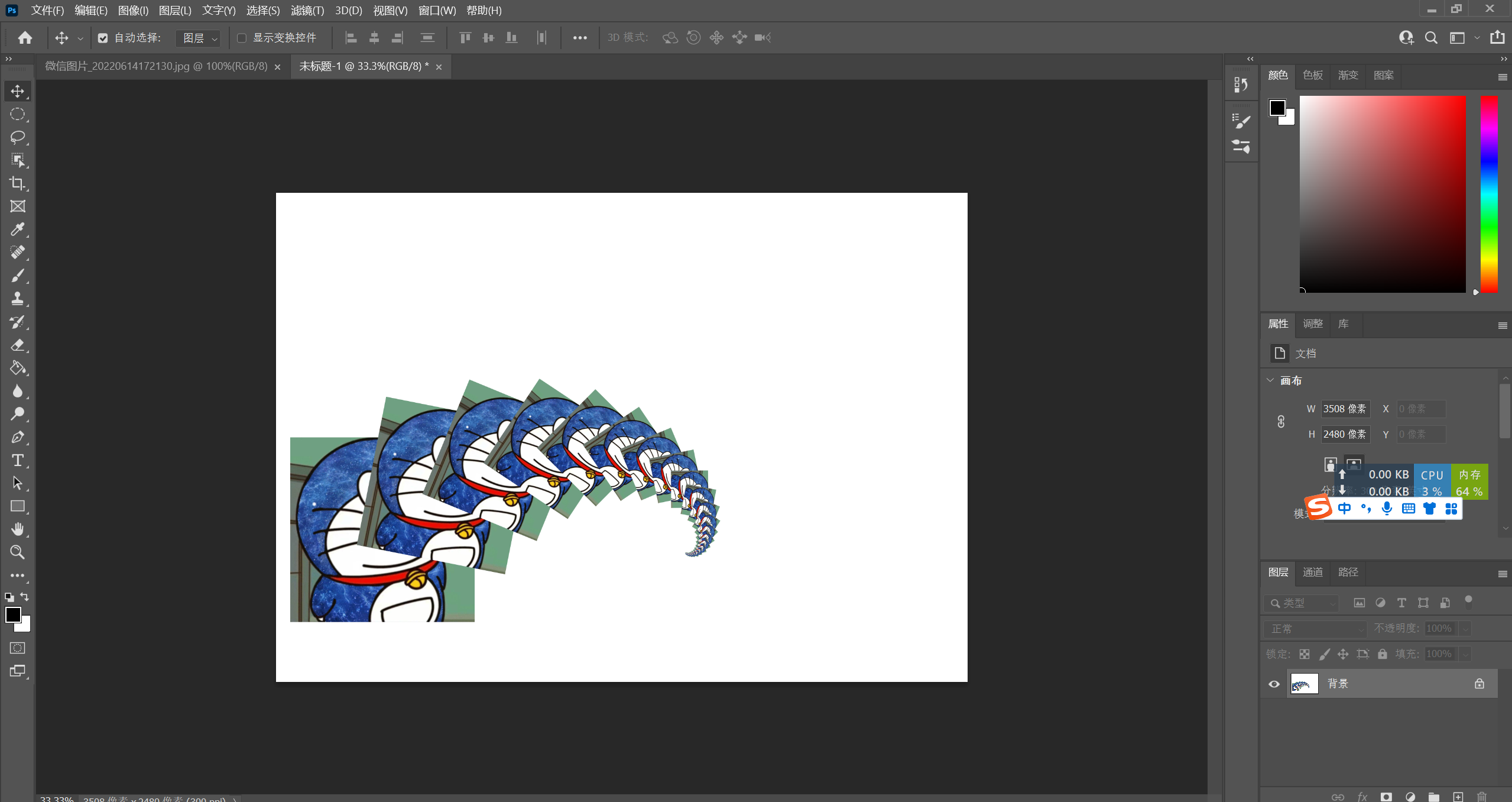Enable show transform controls checkbox
The image size is (1512, 802).
[x=242, y=38]
